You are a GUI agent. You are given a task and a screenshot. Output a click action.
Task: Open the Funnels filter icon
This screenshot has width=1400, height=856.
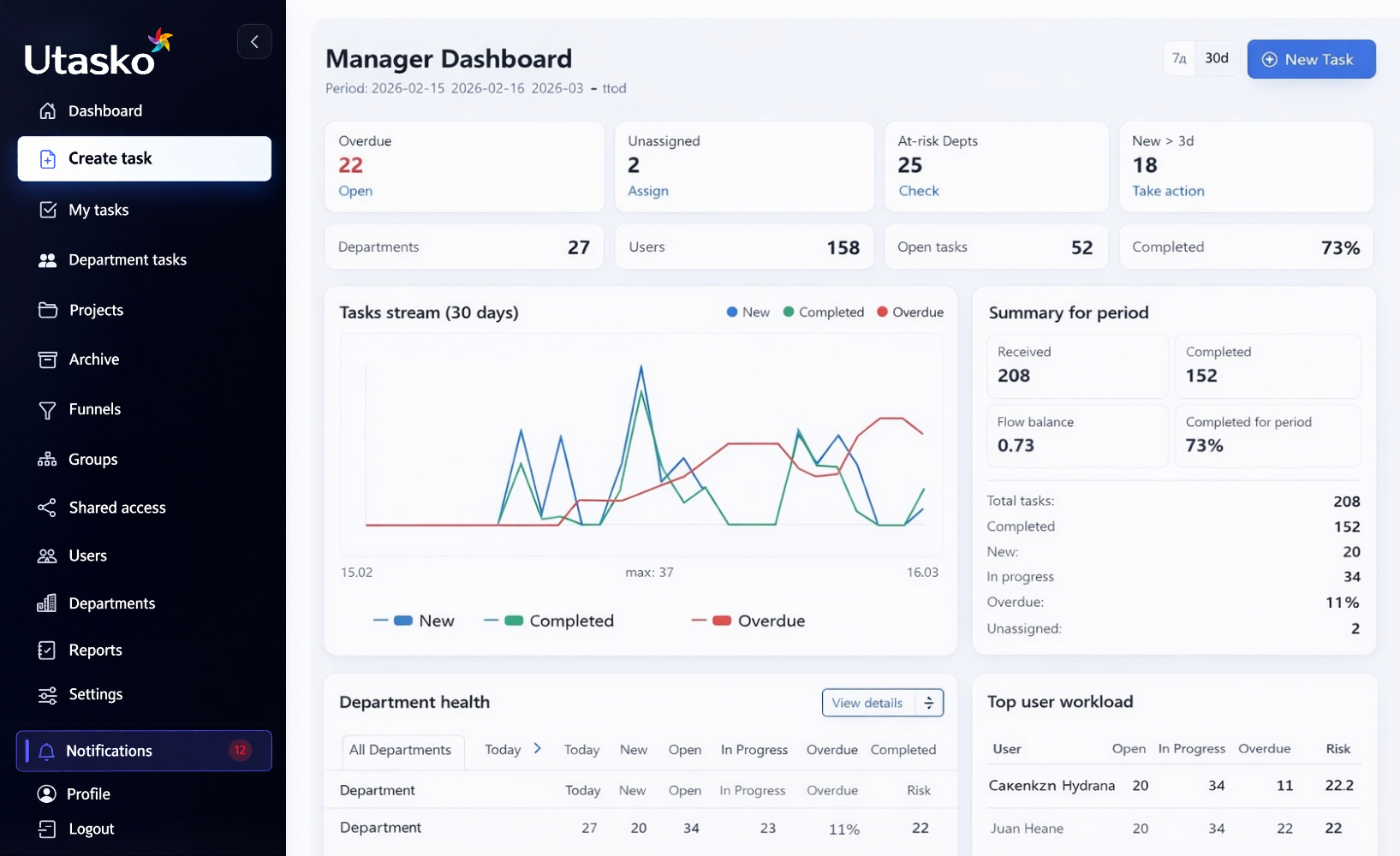[x=48, y=410]
